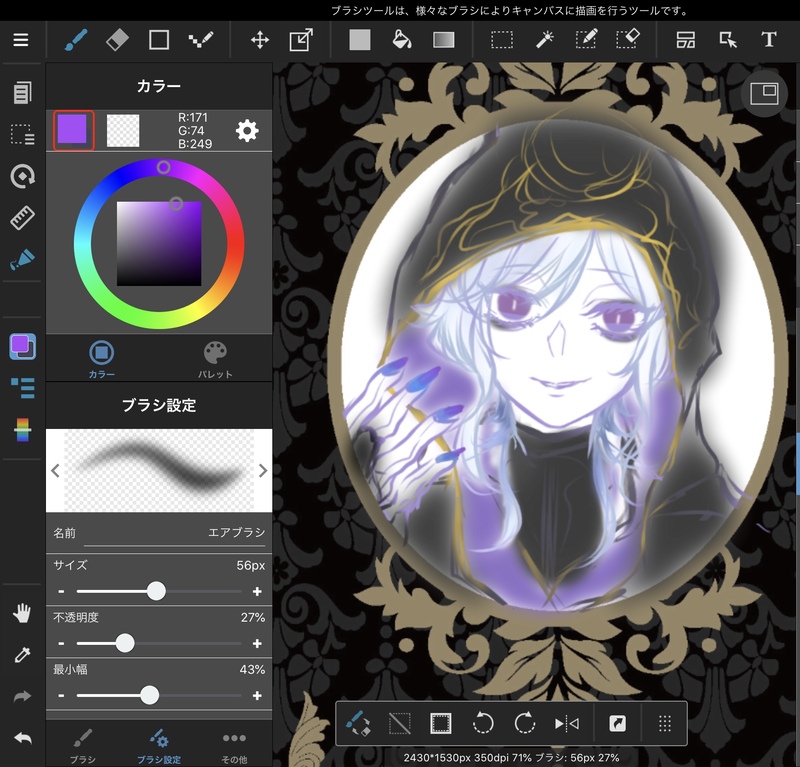Click the サイズ slider handle
800x767 pixels.
tap(156, 591)
